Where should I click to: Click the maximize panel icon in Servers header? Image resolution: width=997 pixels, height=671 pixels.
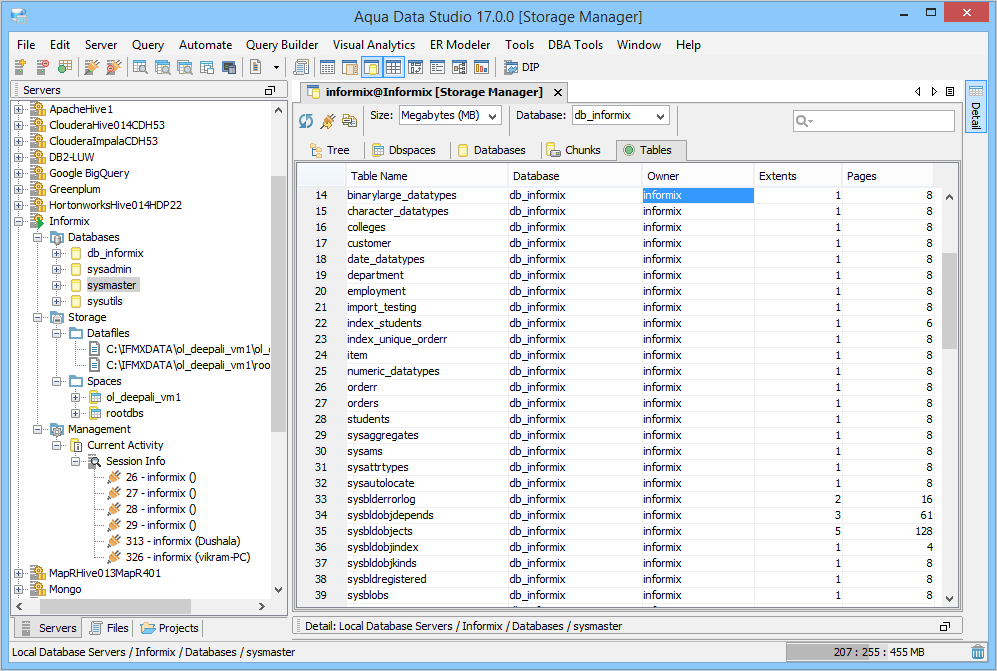(x=270, y=90)
